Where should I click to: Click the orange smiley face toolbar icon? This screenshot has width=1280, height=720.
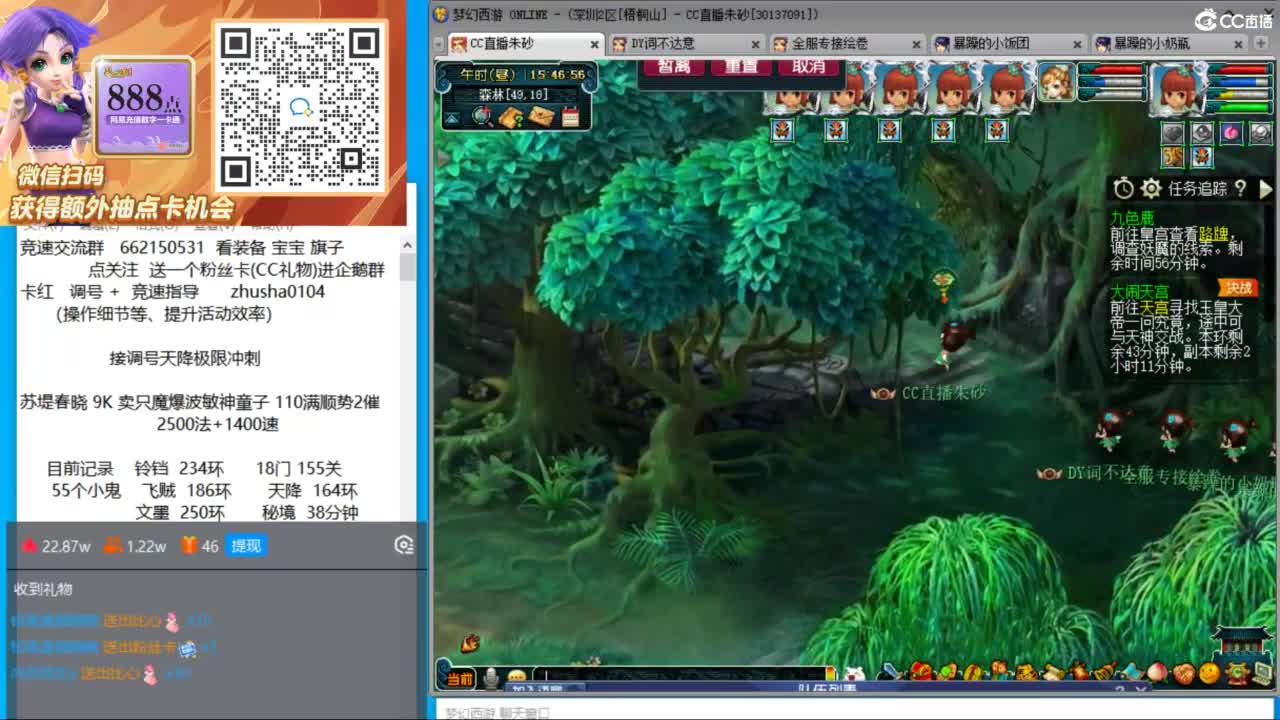coord(1209,673)
